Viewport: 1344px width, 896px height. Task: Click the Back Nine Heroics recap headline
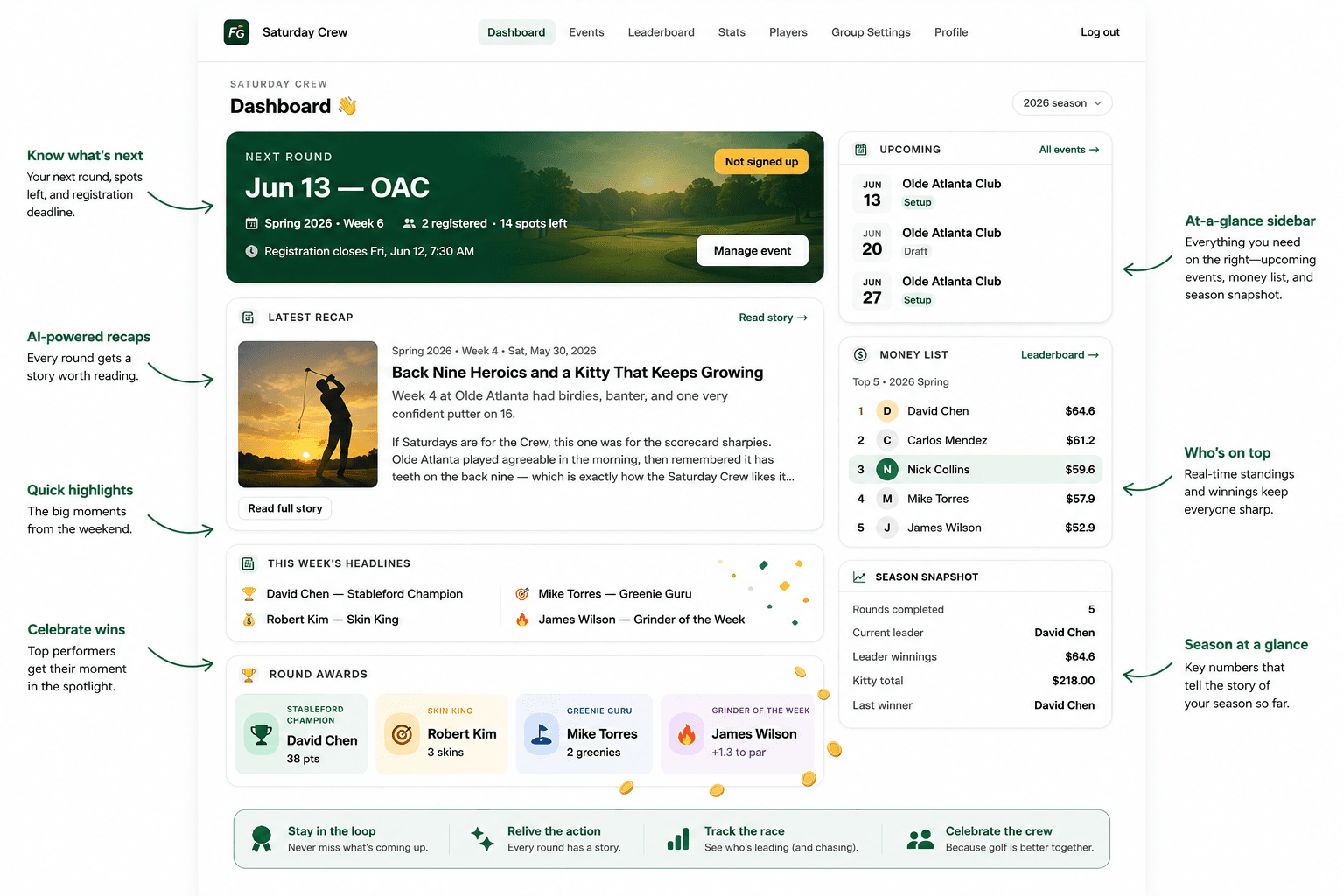coord(577,373)
